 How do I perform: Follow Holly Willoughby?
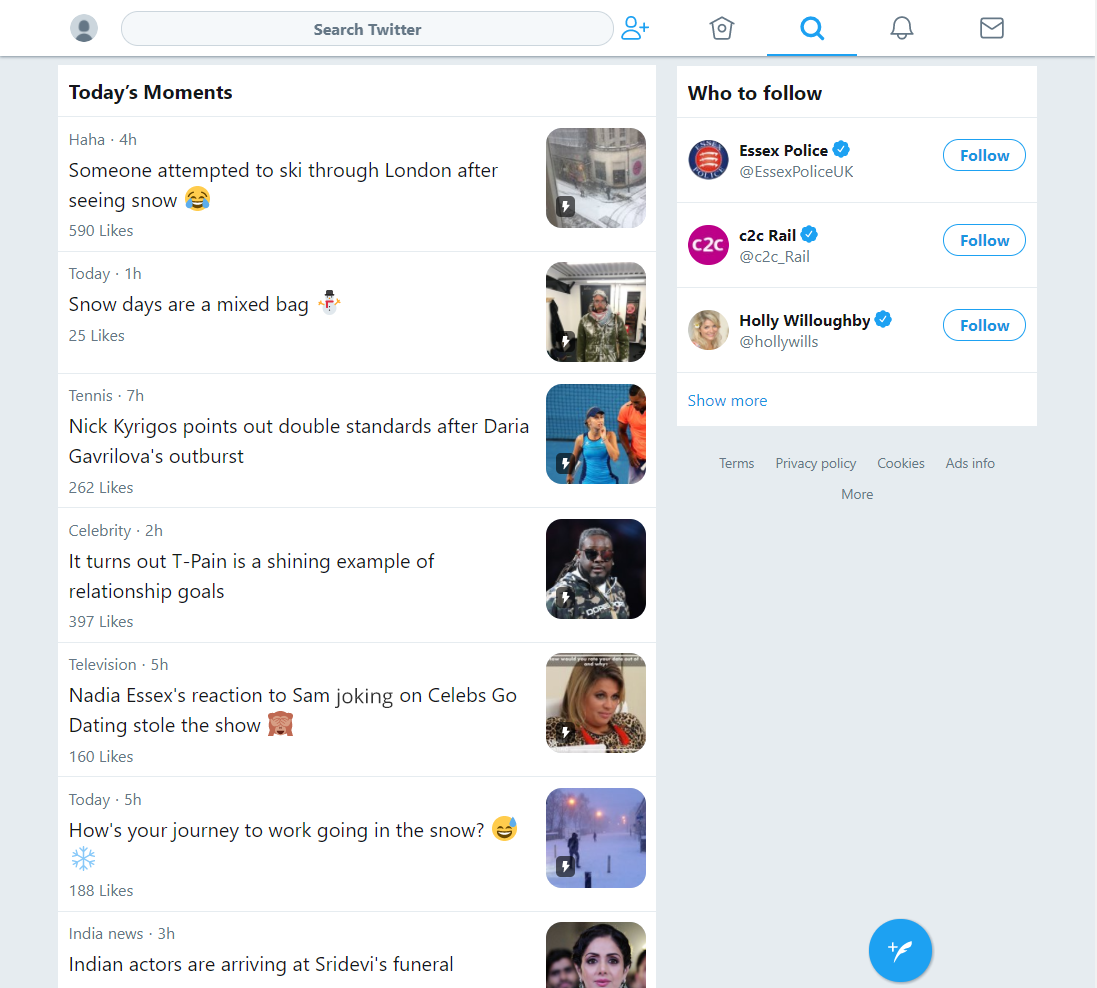point(983,325)
